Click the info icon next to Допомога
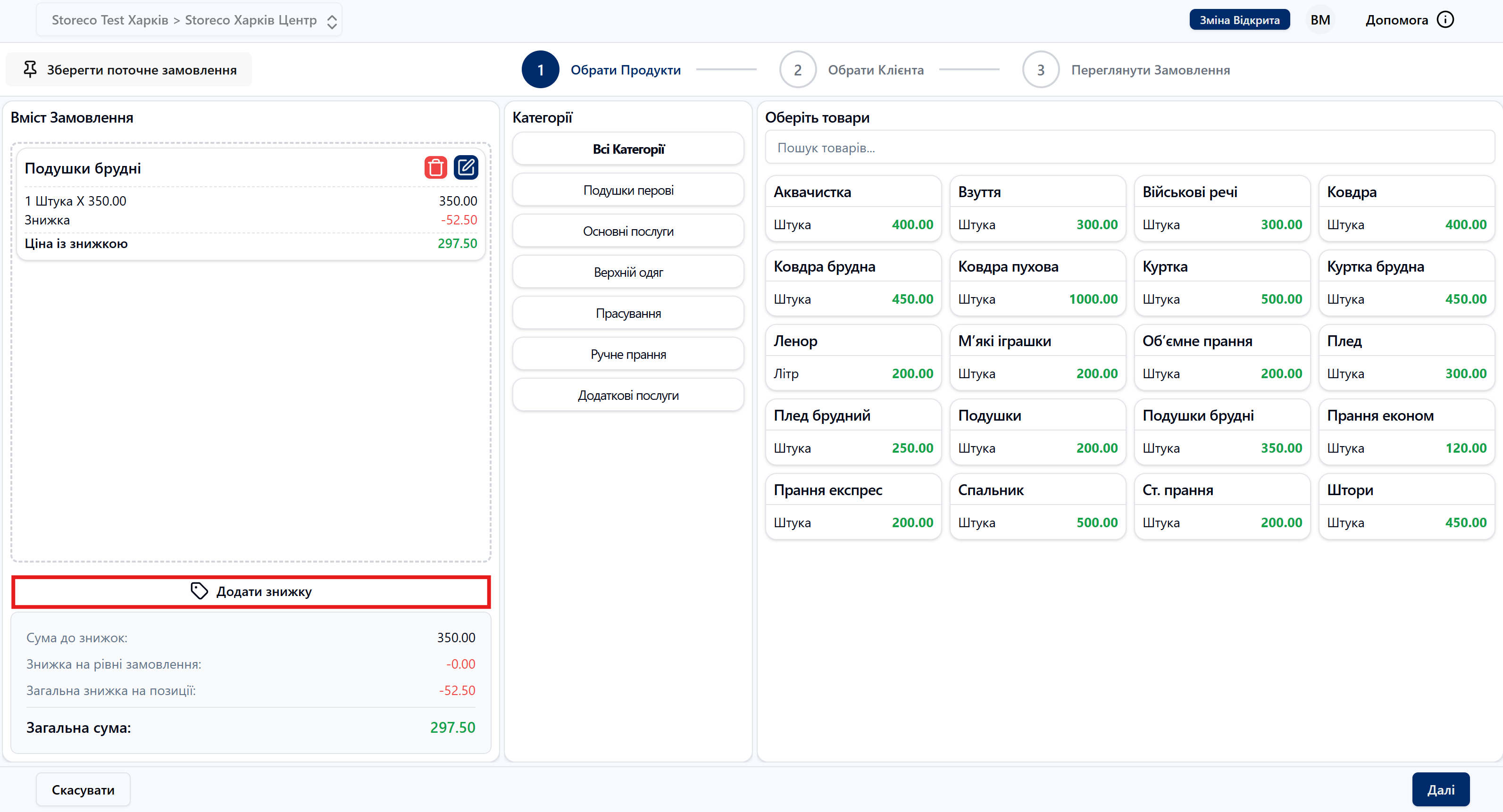 tap(1445, 20)
